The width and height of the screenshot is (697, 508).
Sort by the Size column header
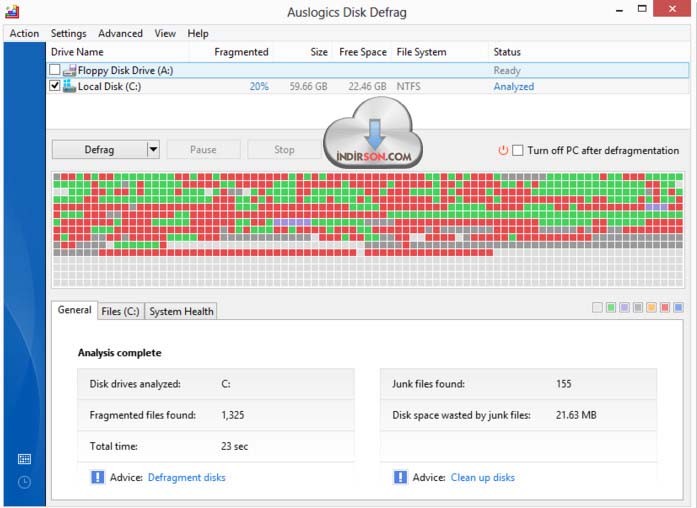click(x=319, y=52)
